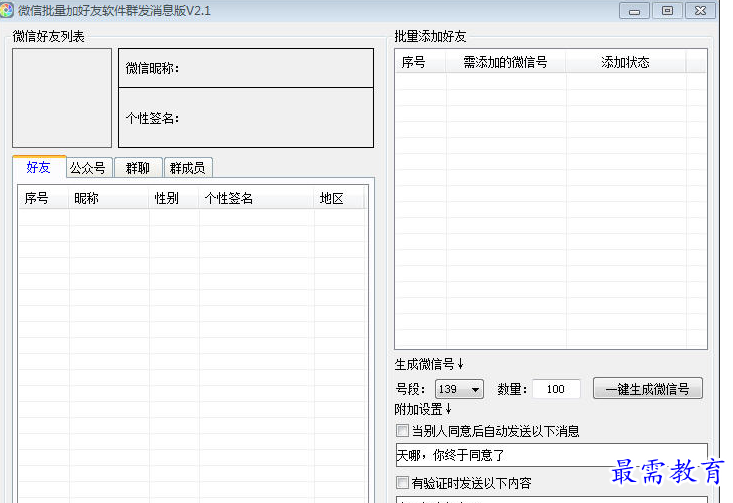Click the 序号 column header in friends list
733x503 pixels.
43,198
